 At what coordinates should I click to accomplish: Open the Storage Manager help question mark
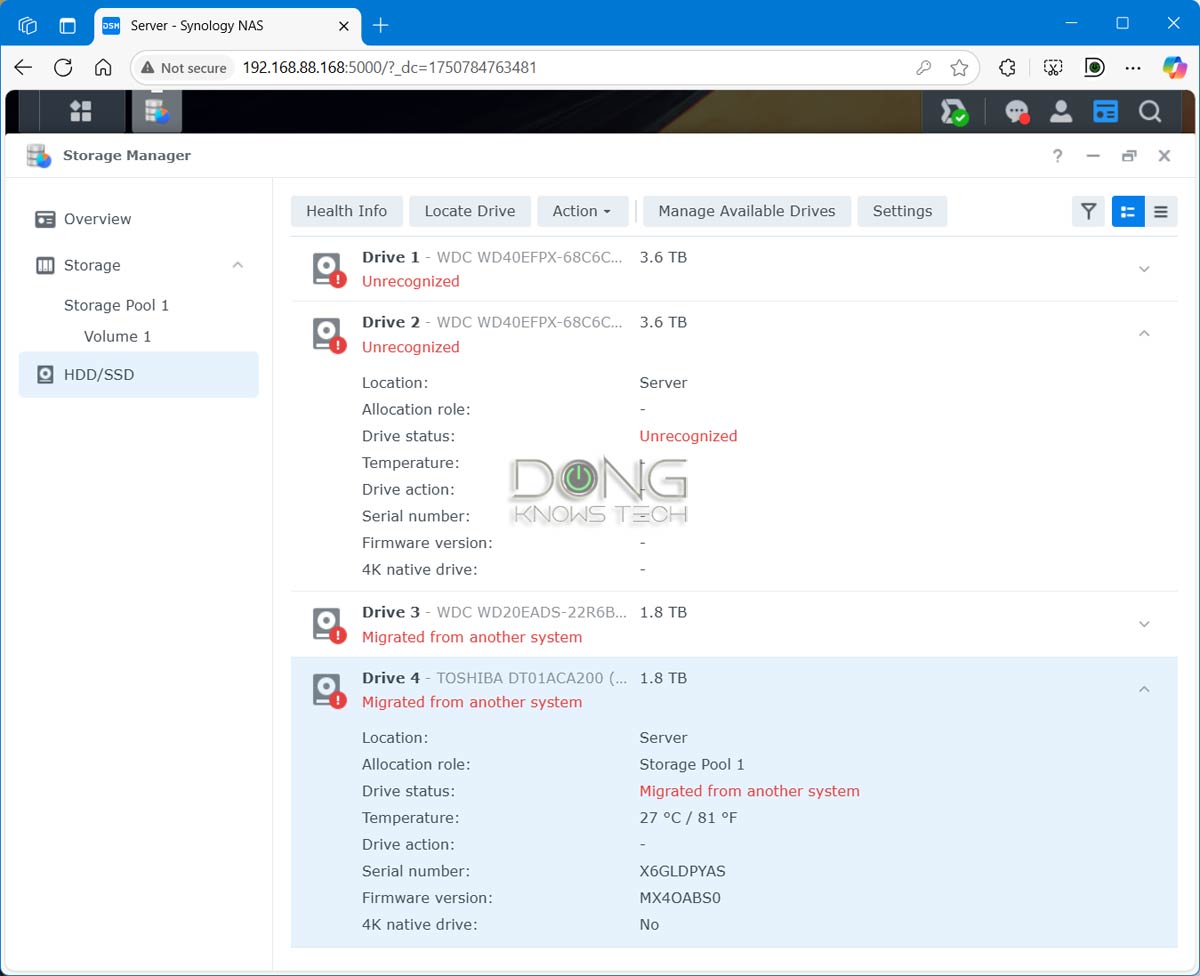point(1058,156)
